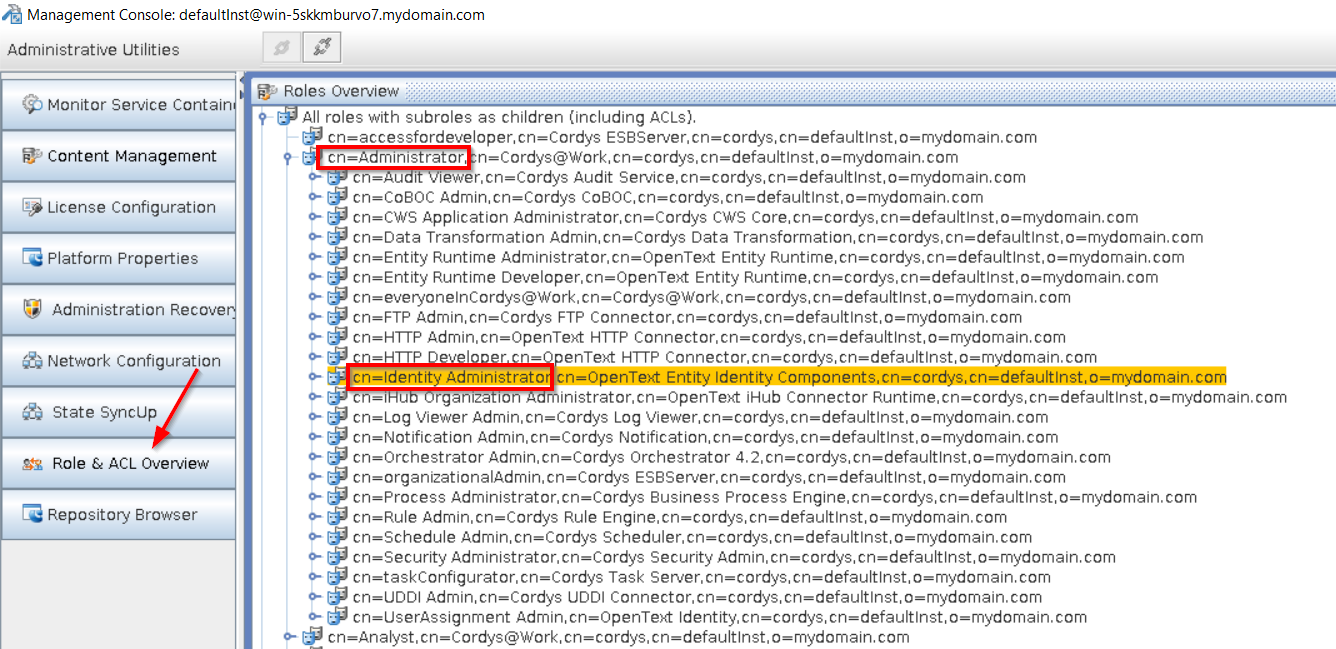This screenshot has height=649, width=1336.
Task: Select 'cn=Audit Viewer,cn=Cordys Audit Service' text
Action: 689,177
